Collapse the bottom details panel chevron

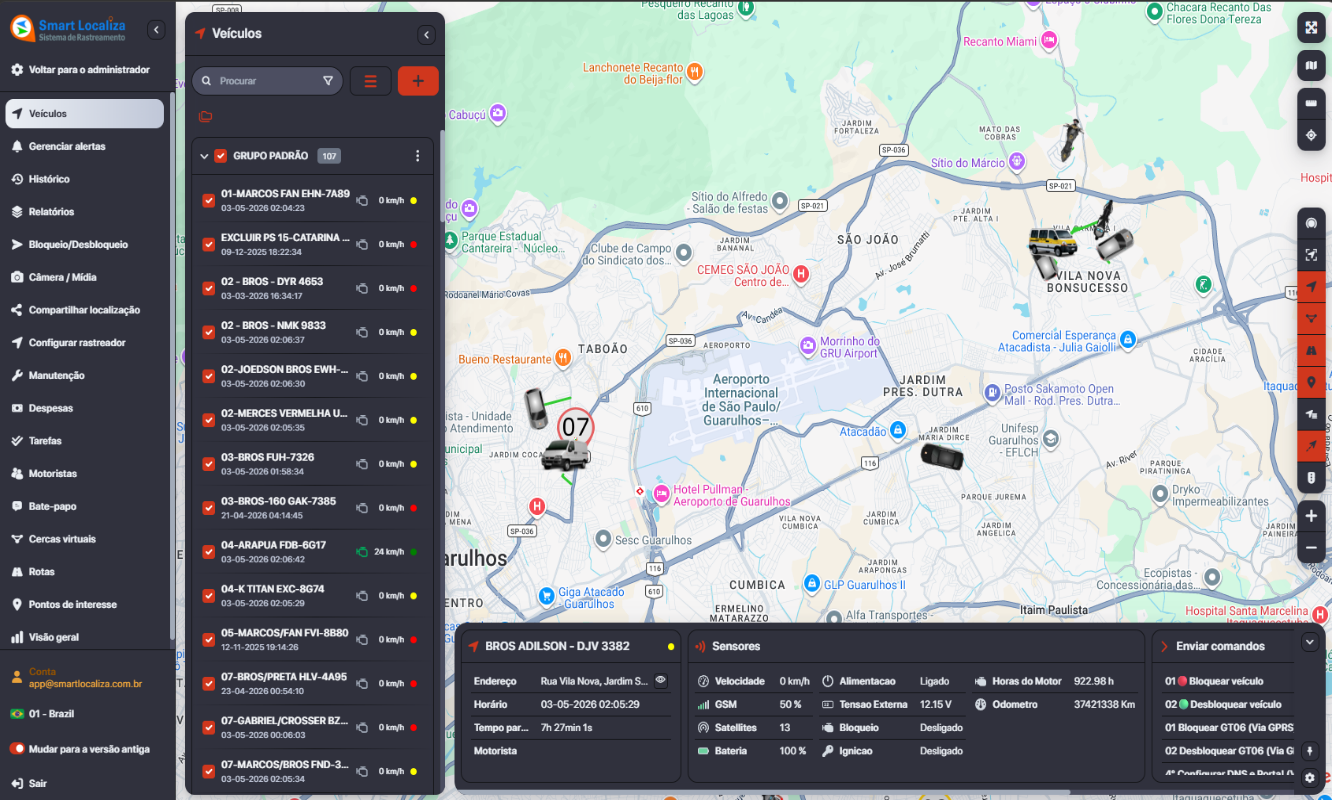(1309, 641)
